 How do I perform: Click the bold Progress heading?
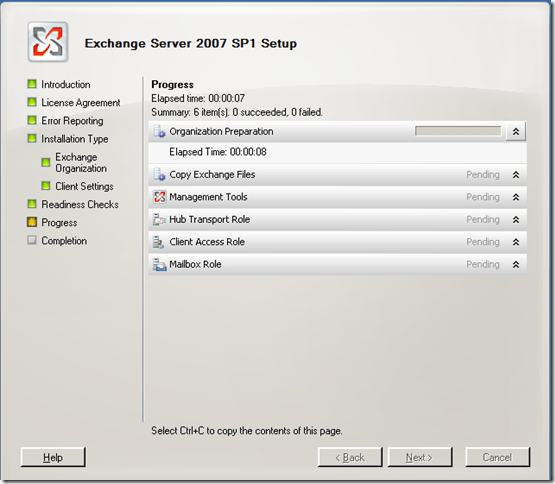(172, 84)
